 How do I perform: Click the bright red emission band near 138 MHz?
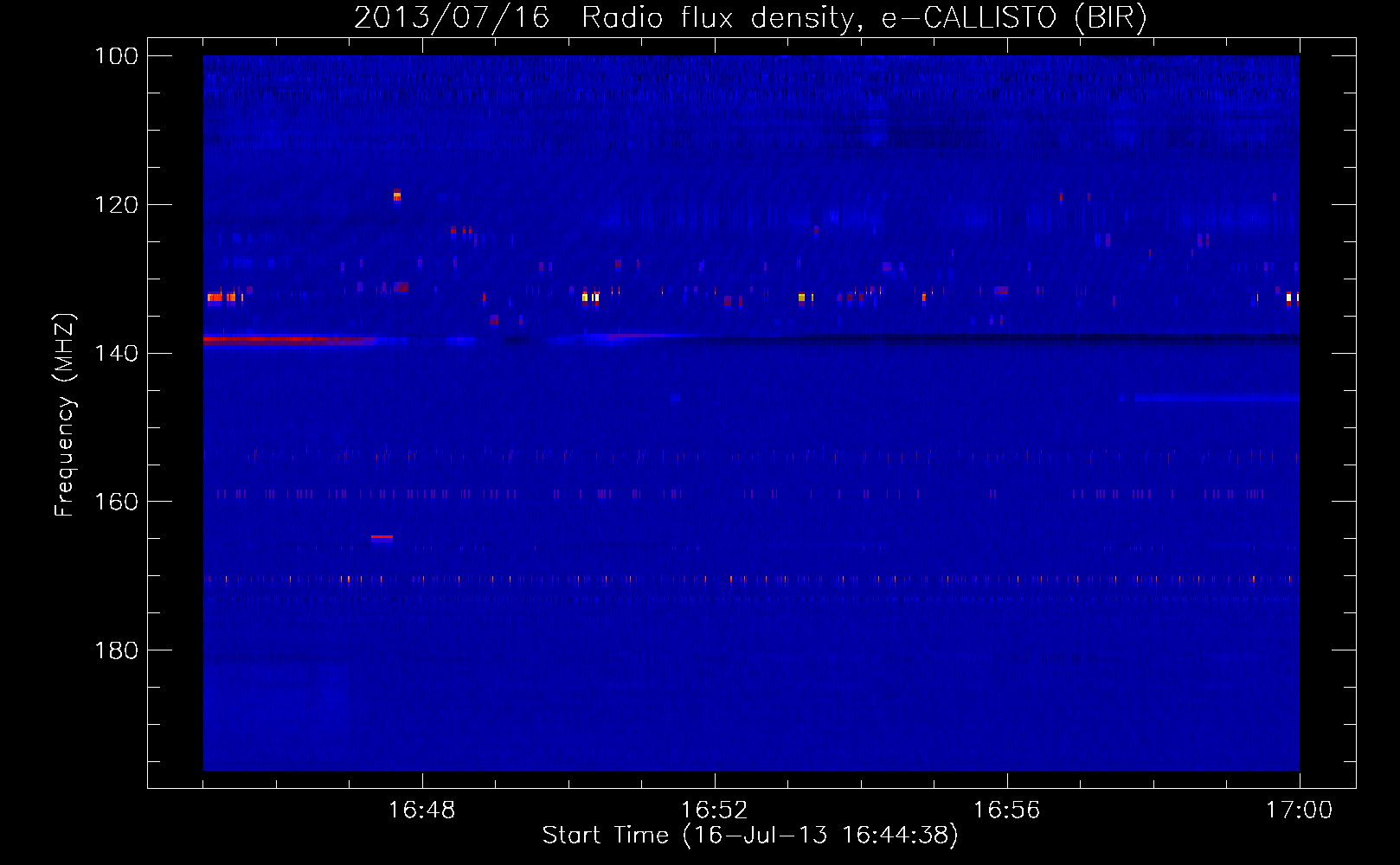[x=290, y=340]
